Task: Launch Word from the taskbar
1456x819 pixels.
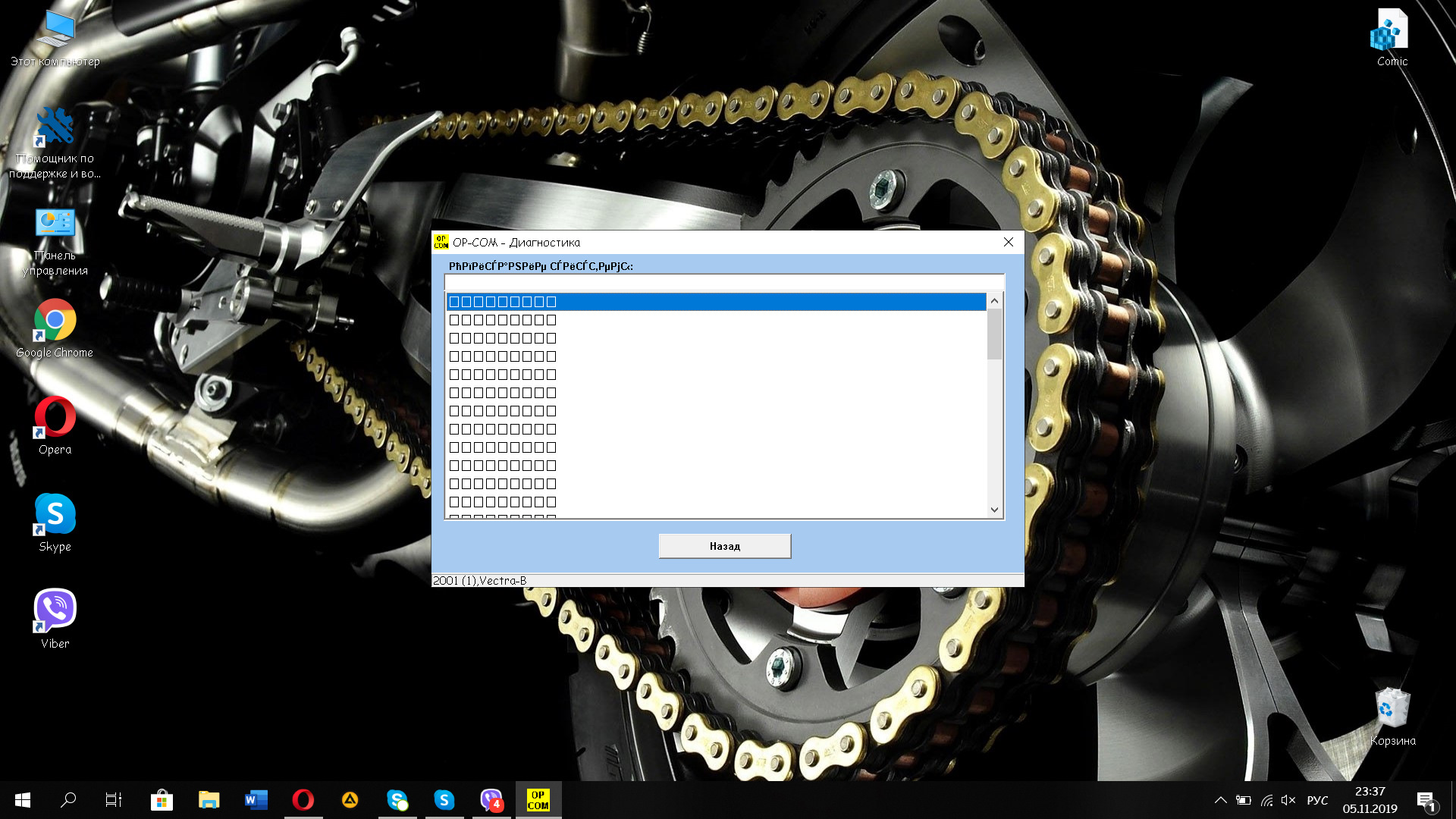Action: coord(256,800)
